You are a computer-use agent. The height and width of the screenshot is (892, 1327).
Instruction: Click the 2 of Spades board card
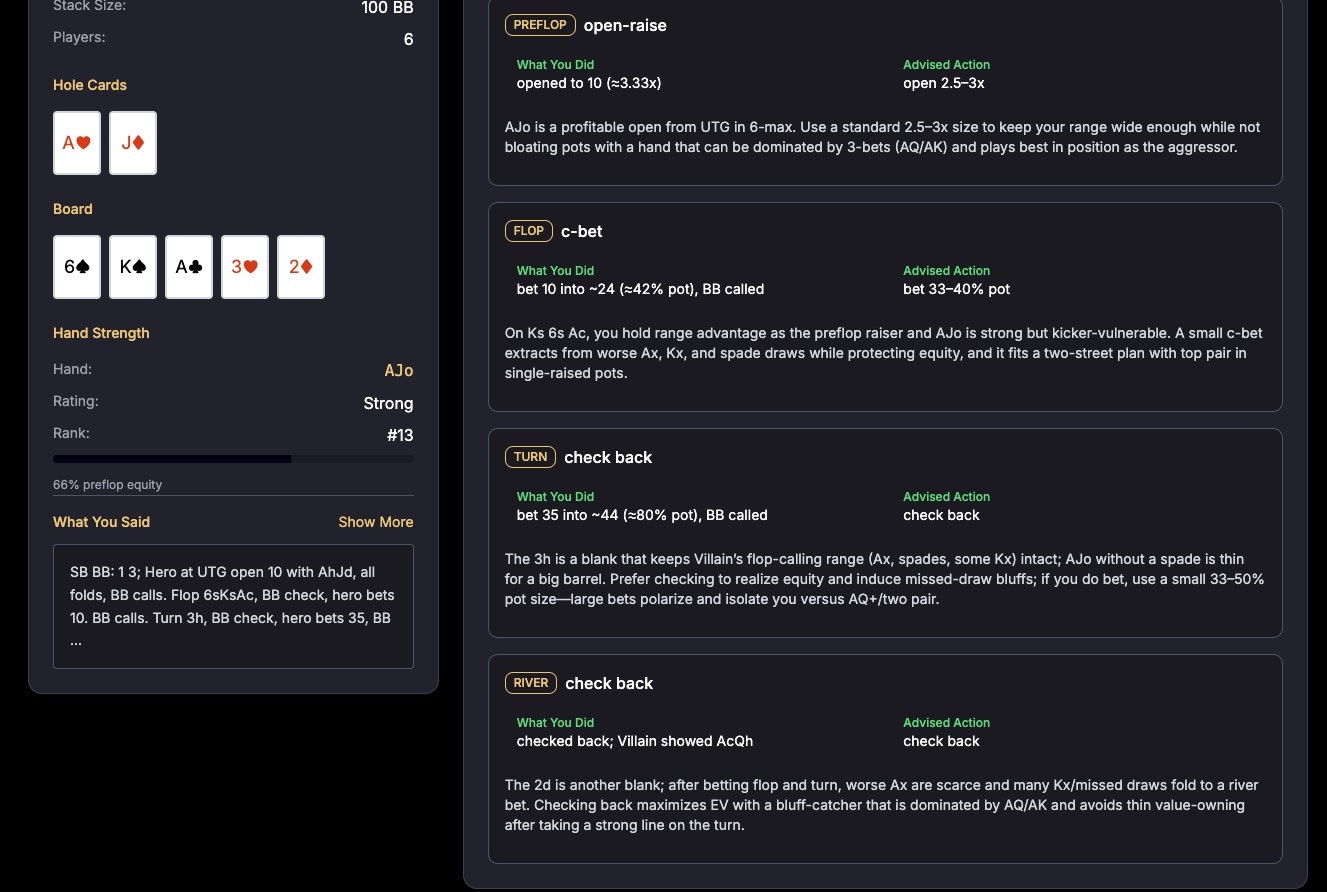pyautogui.click(x=300, y=266)
